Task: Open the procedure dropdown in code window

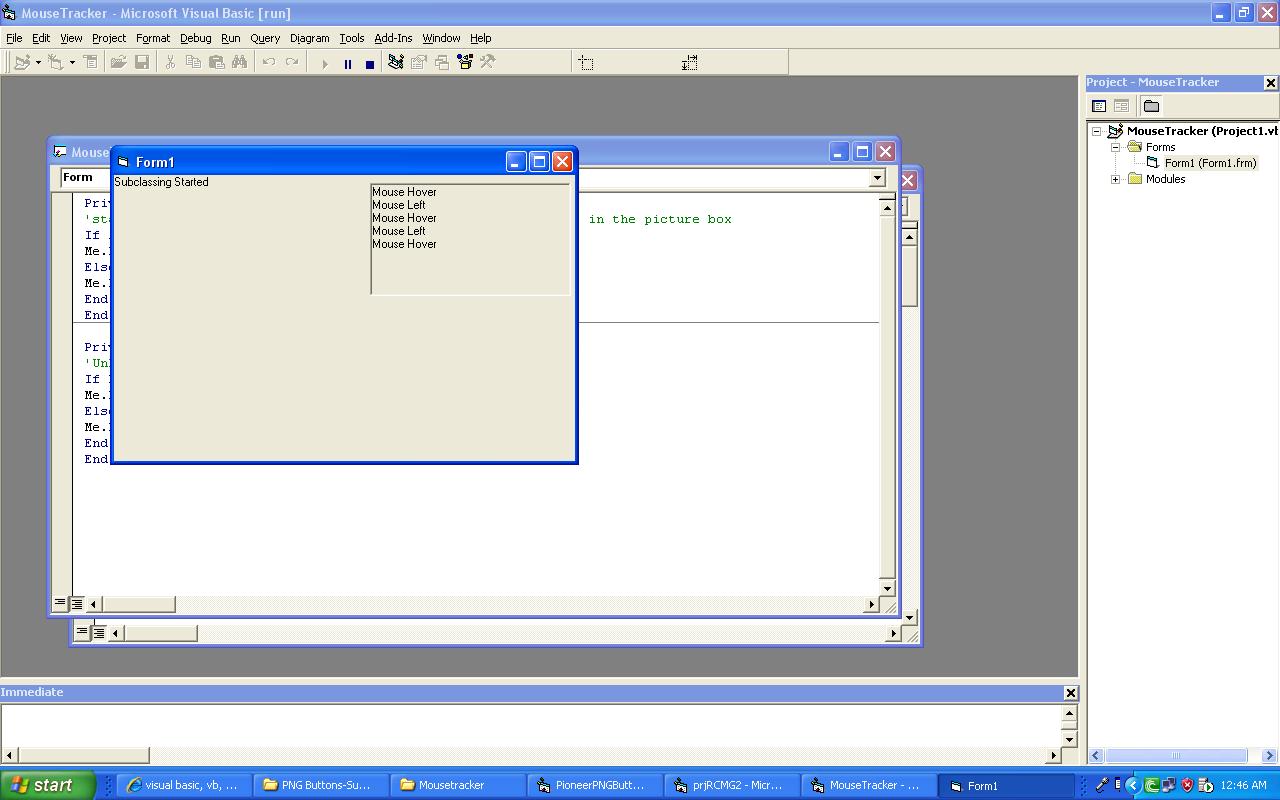Action: pyautogui.click(x=877, y=178)
